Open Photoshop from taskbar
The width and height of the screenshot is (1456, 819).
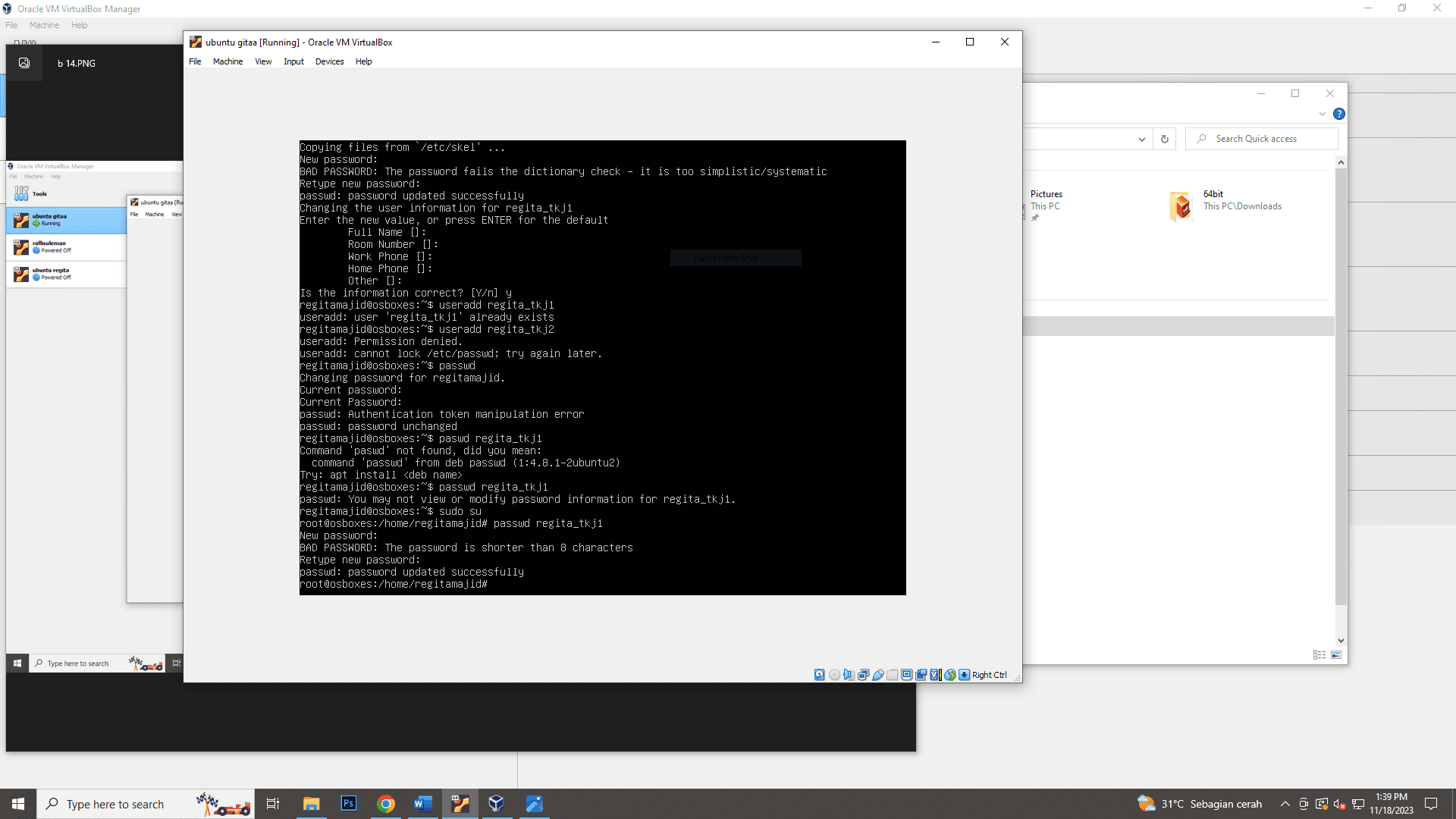click(x=348, y=804)
